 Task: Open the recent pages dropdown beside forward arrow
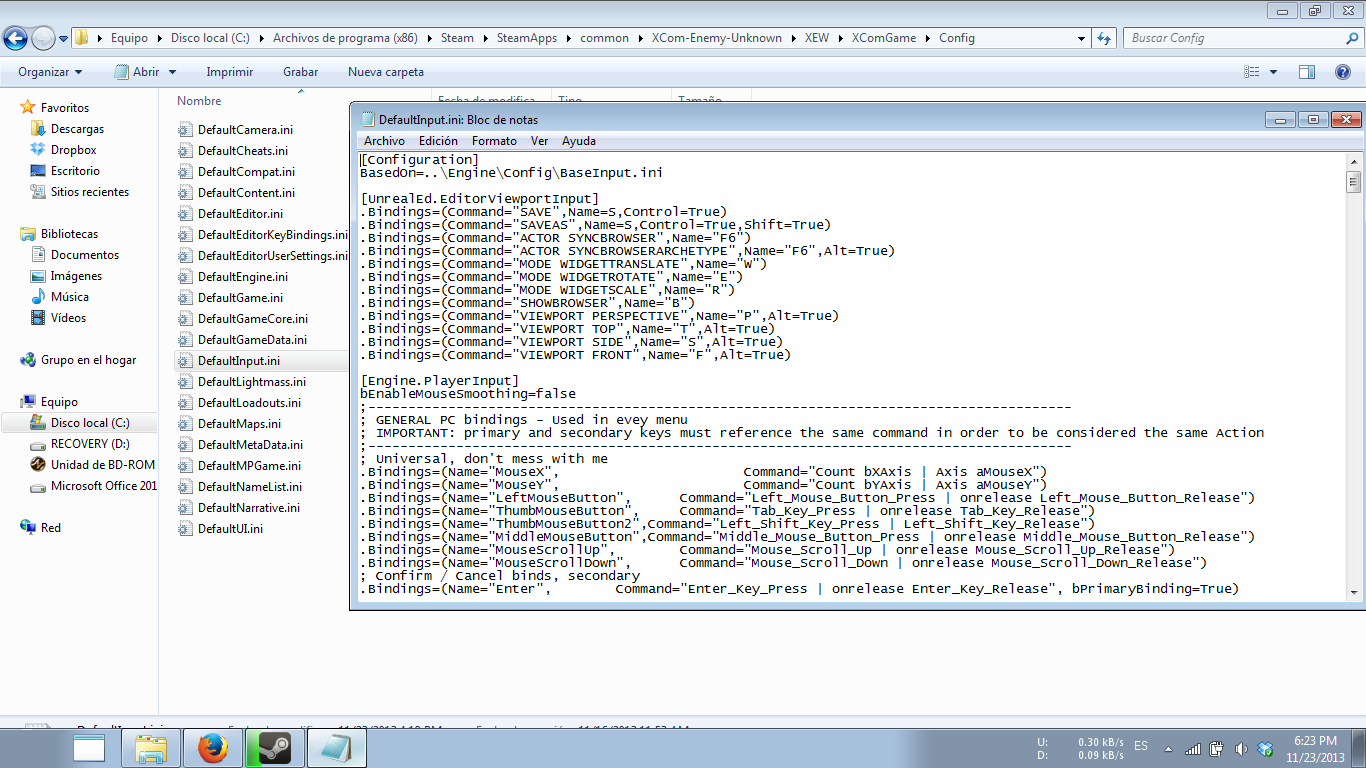pos(64,38)
